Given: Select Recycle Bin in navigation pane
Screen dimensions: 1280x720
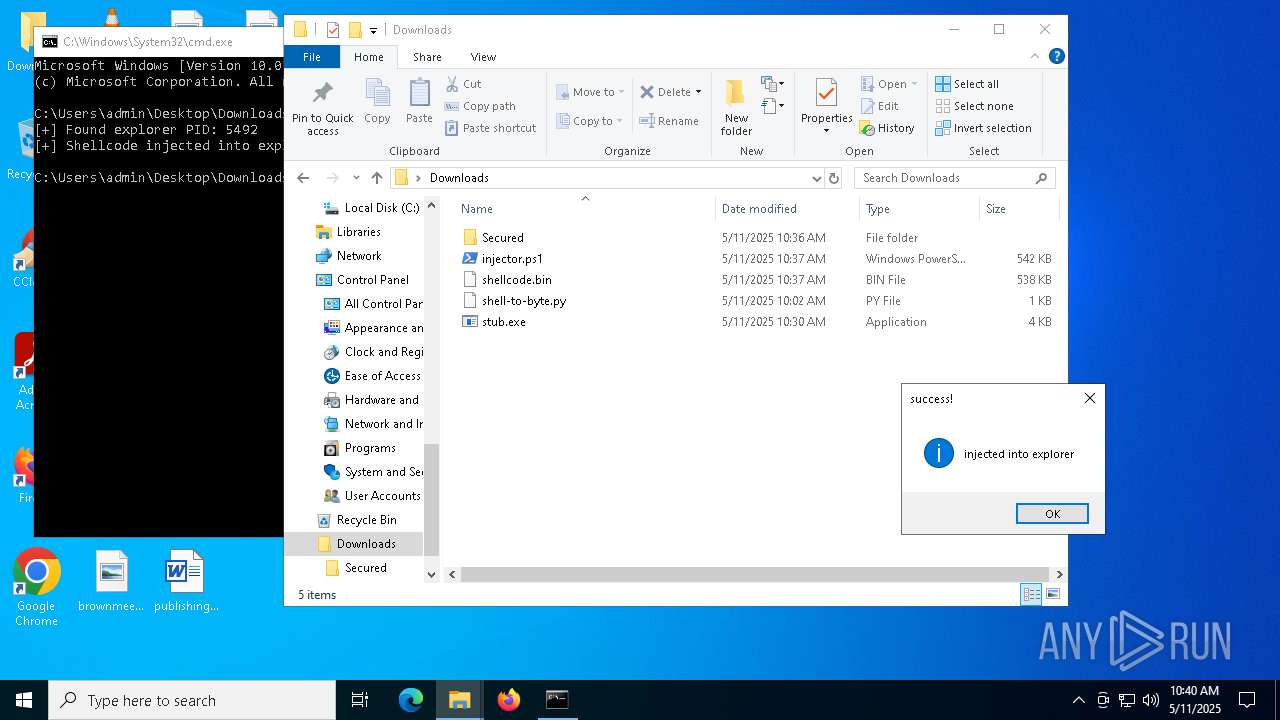Looking at the screenshot, I should click(x=366, y=520).
